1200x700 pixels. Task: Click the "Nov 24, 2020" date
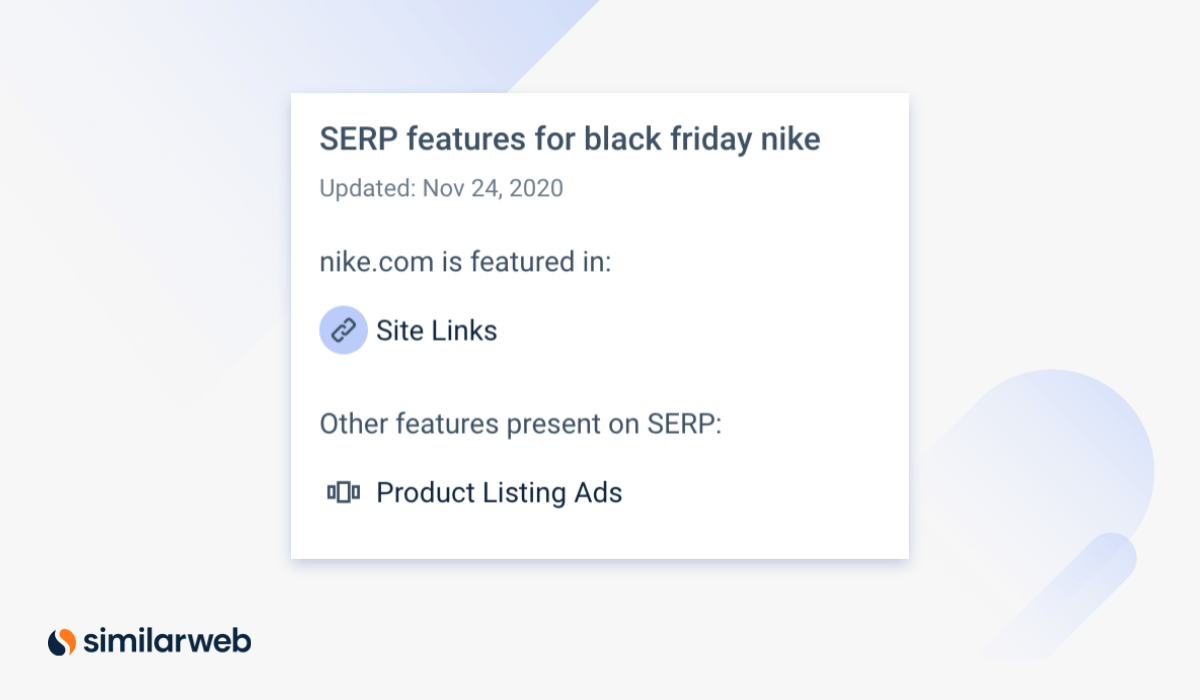click(492, 188)
